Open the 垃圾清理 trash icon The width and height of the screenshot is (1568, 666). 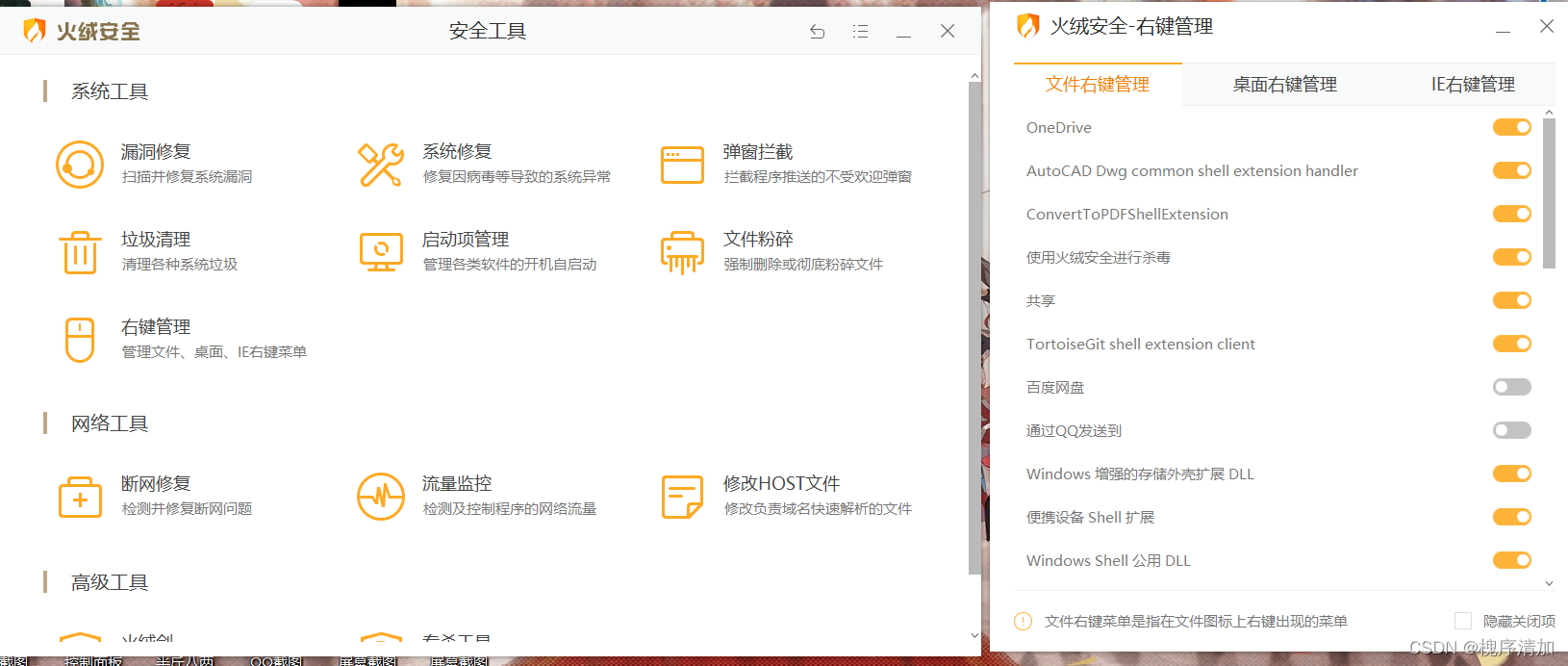point(80,252)
